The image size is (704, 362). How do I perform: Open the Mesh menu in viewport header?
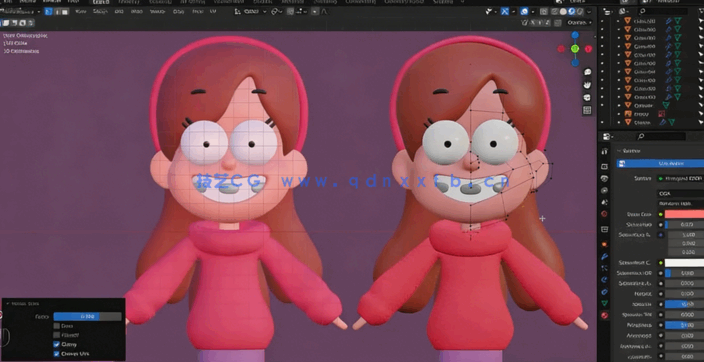[x=136, y=11]
